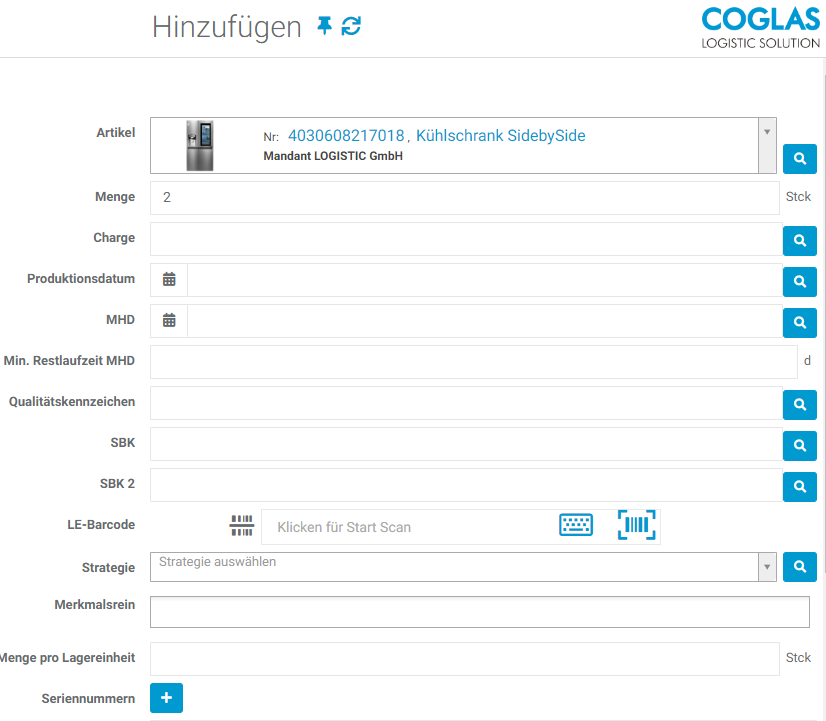This screenshot has width=826, height=721.
Task: Search for a Charge with magnifier button
Action: 799,240
